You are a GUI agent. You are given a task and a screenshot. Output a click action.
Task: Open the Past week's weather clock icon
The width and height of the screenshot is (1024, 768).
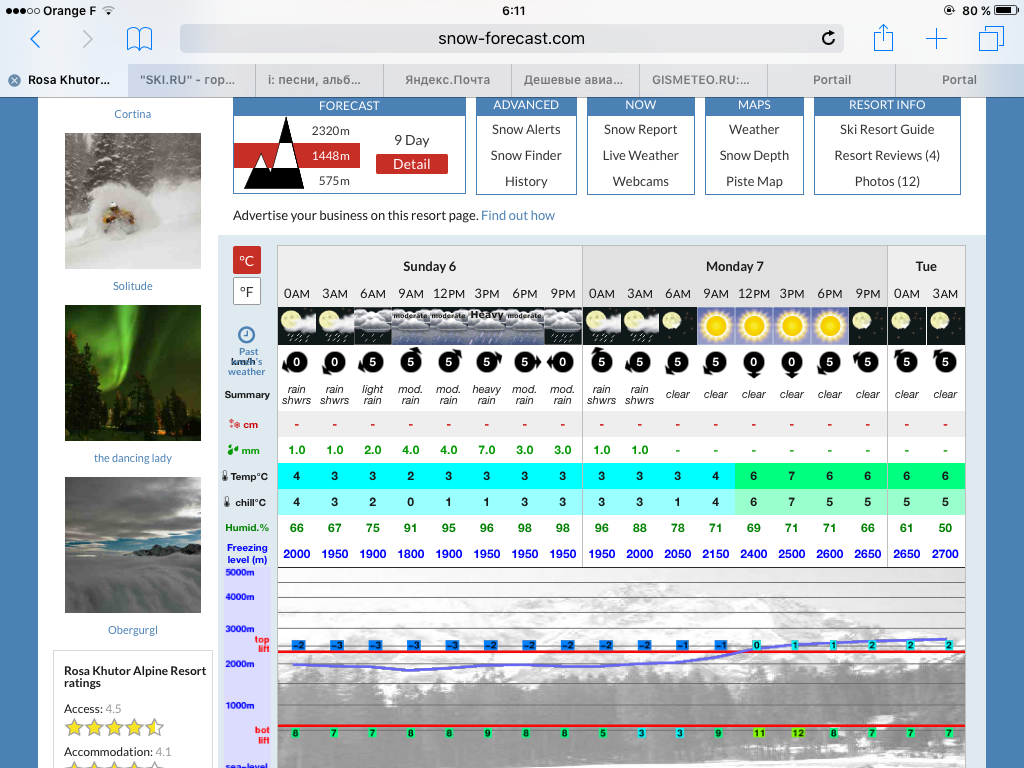(246, 335)
